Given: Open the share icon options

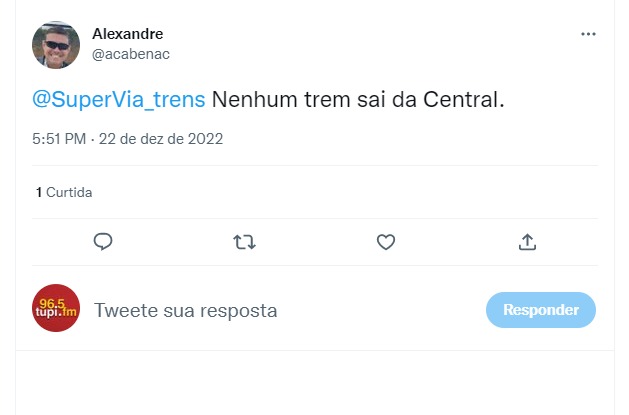Looking at the screenshot, I should 528,241.
